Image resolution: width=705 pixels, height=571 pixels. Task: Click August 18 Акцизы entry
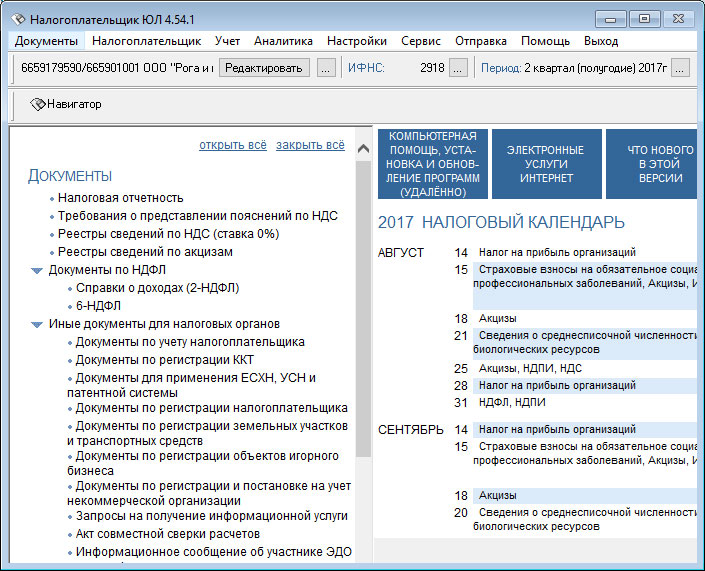(497, 318)
